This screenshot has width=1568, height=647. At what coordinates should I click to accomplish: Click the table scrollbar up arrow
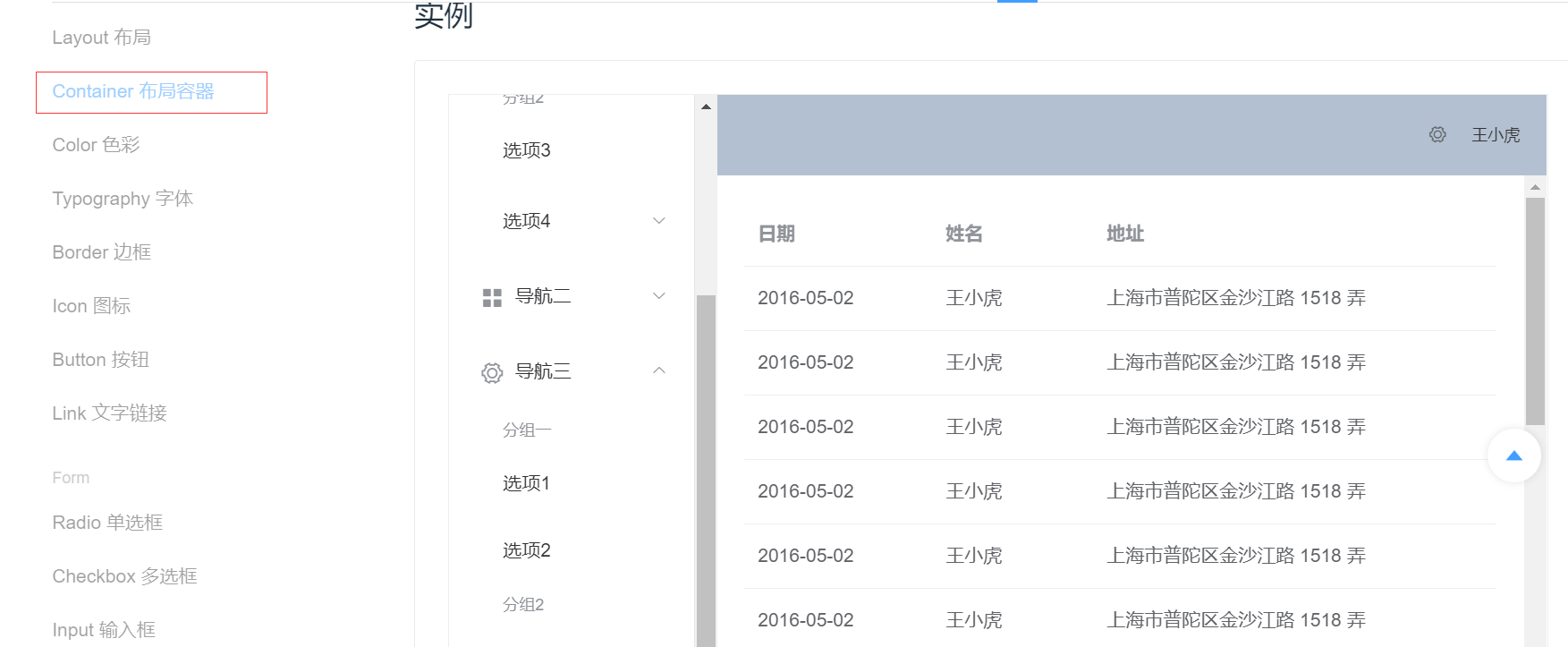point(1535,187)
